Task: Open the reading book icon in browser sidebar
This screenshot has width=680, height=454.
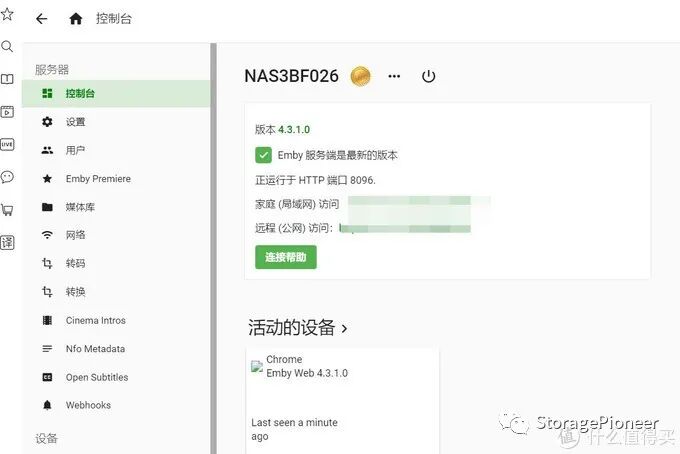Action: coord(7,79)
